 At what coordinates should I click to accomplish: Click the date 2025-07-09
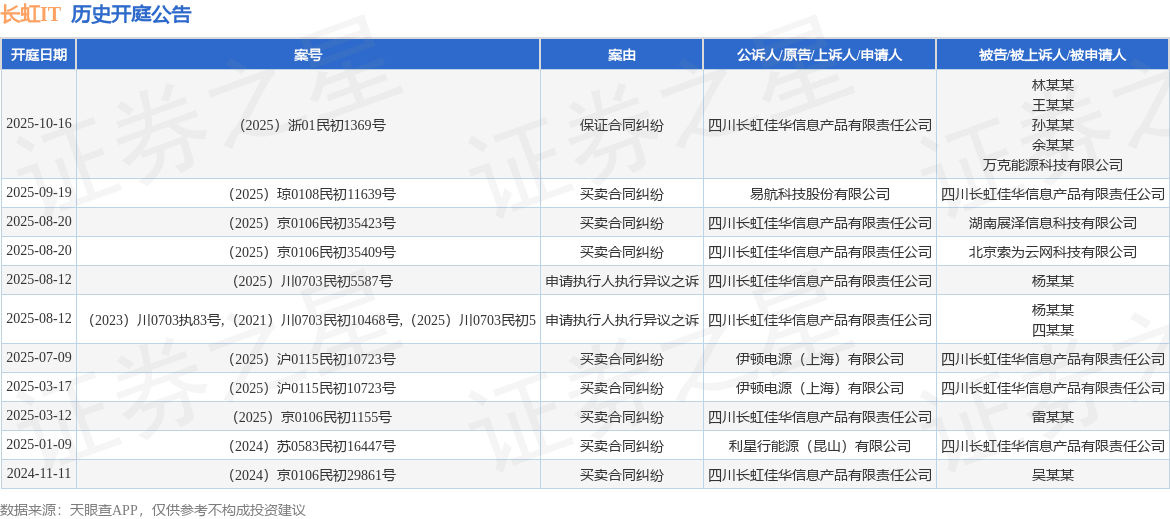pos(39,358)
